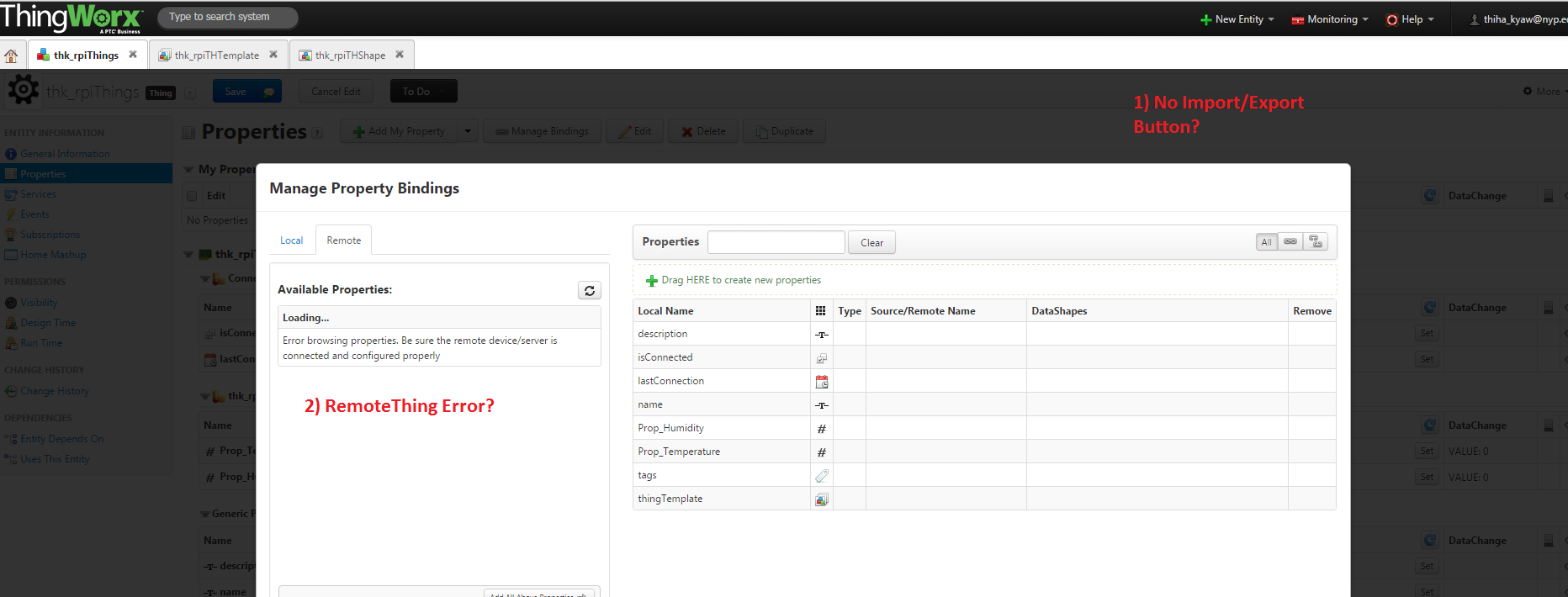Click the help icon next to Properties heading

click(317, 133)
